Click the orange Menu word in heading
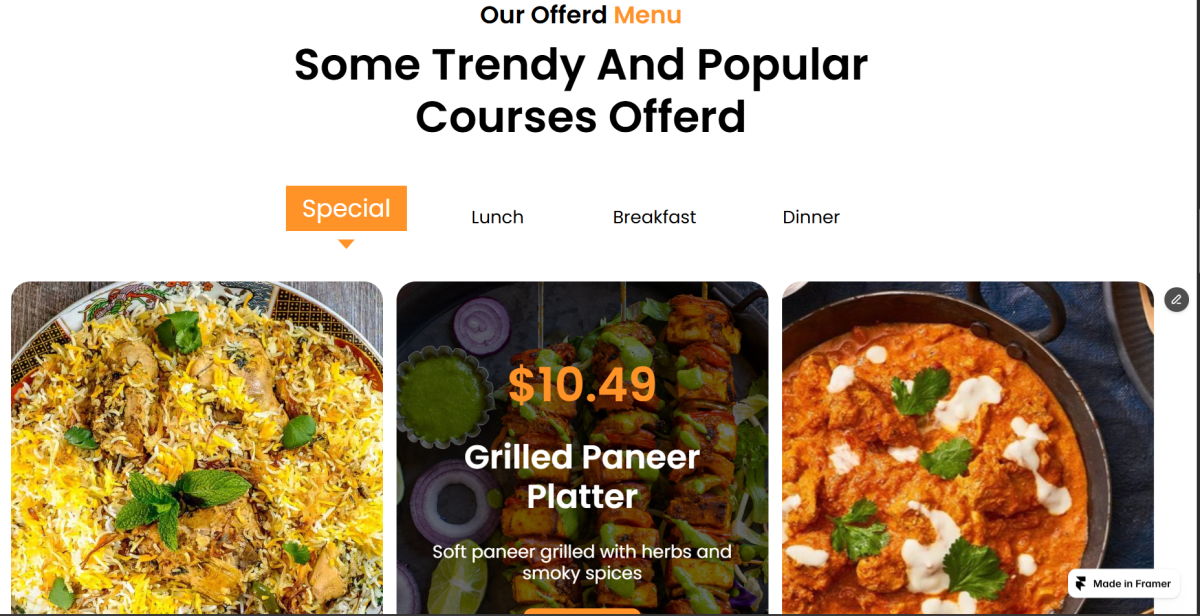The image size is (1200, 616). tap(648, 15)
